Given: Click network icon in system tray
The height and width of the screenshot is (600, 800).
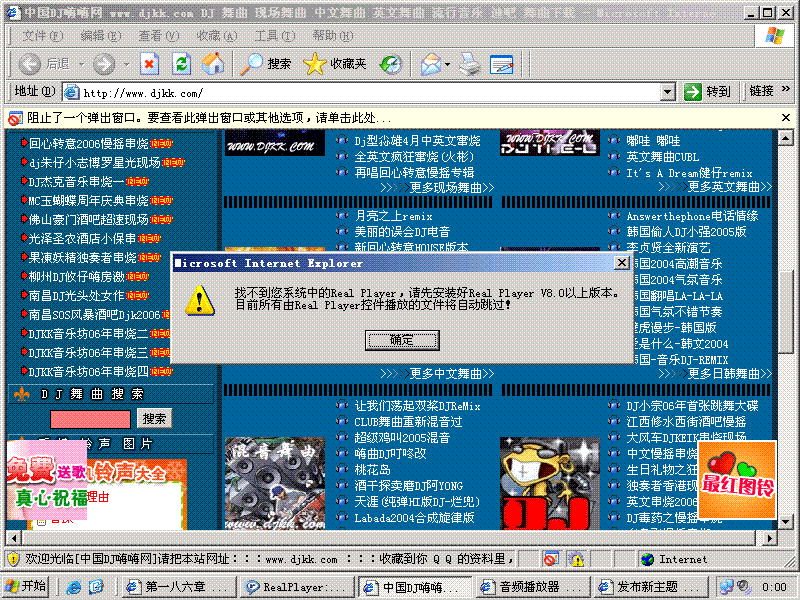Looking at the screenshot, I should (x=727, y=587).
